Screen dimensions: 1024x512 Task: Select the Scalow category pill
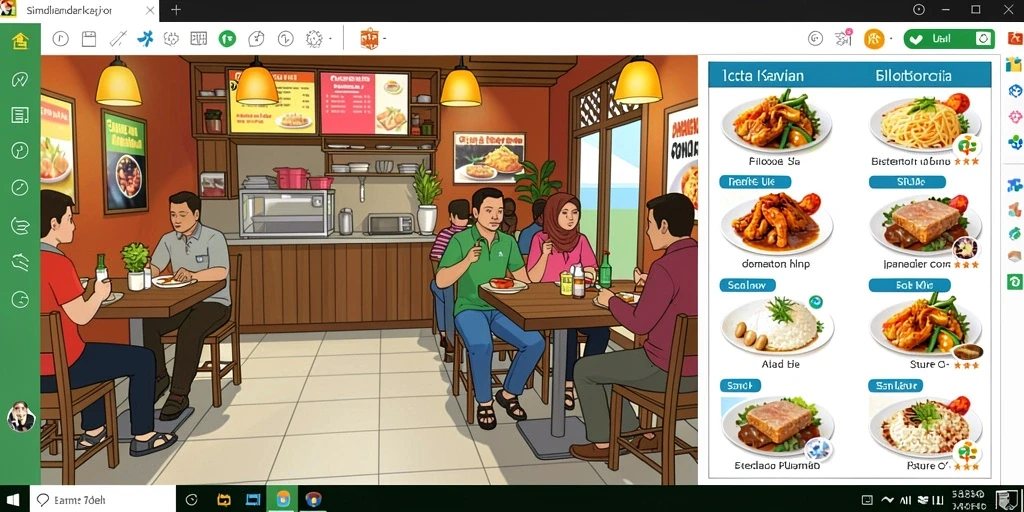pos(747,285)
